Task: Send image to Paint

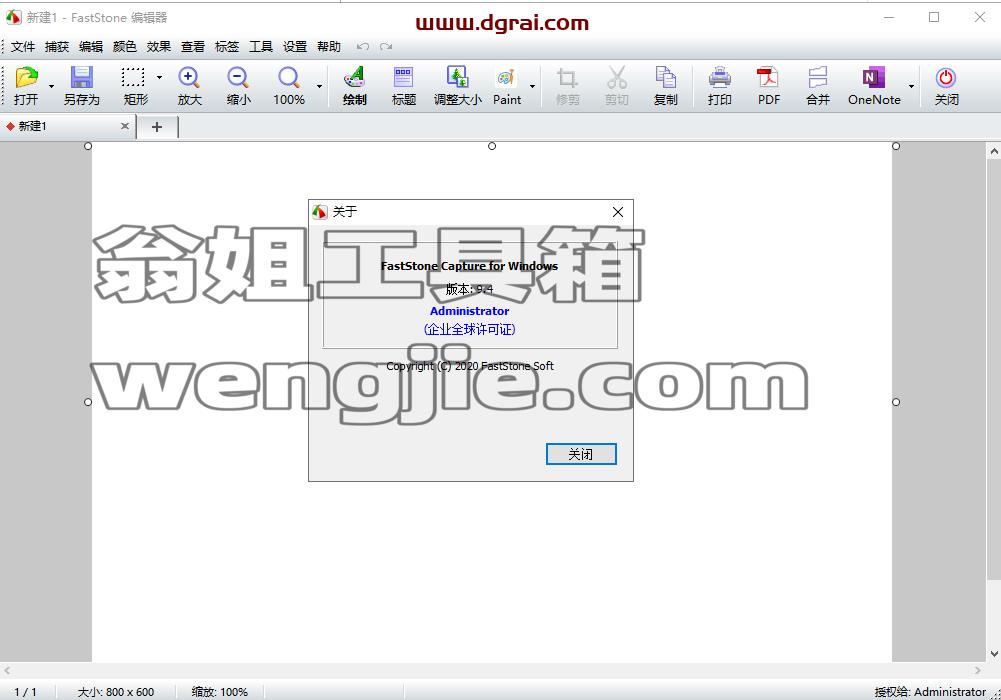Action: (507, 85)
